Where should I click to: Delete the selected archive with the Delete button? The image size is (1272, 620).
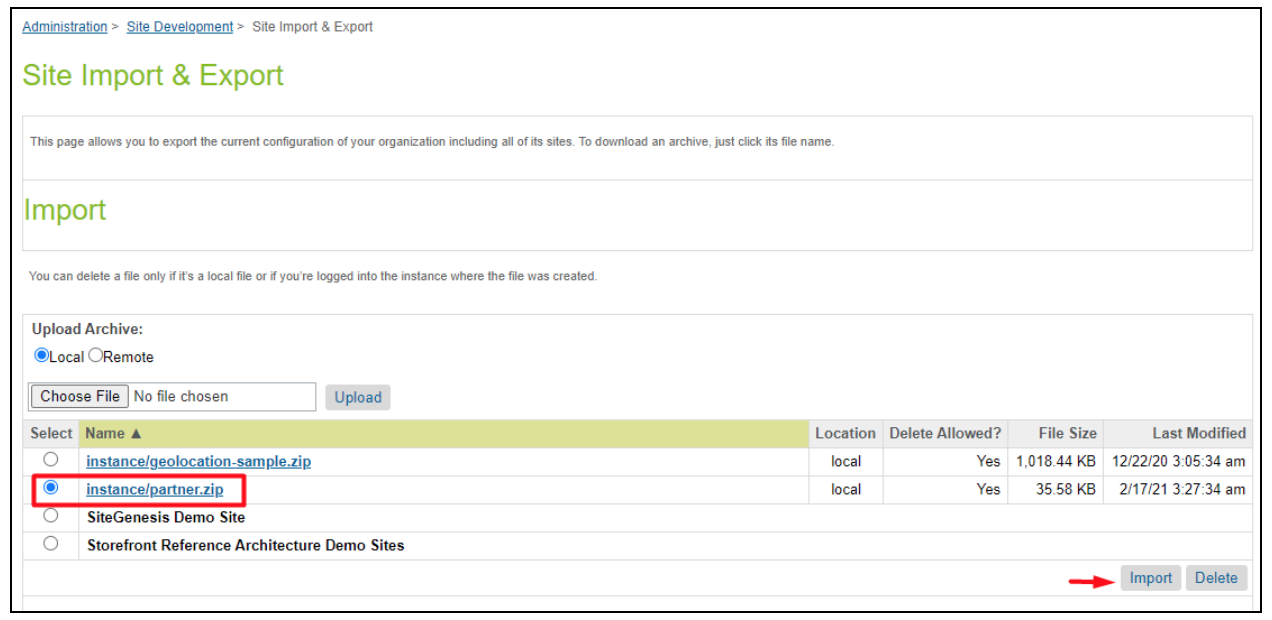click(1215, 578)
